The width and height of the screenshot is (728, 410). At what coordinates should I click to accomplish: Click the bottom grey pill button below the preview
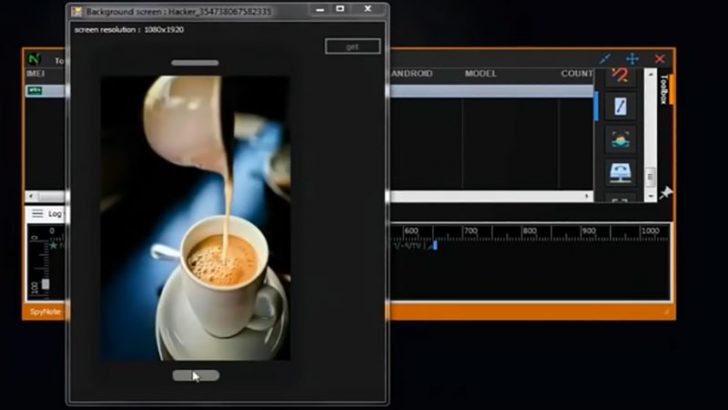click(x=195, y=376)
